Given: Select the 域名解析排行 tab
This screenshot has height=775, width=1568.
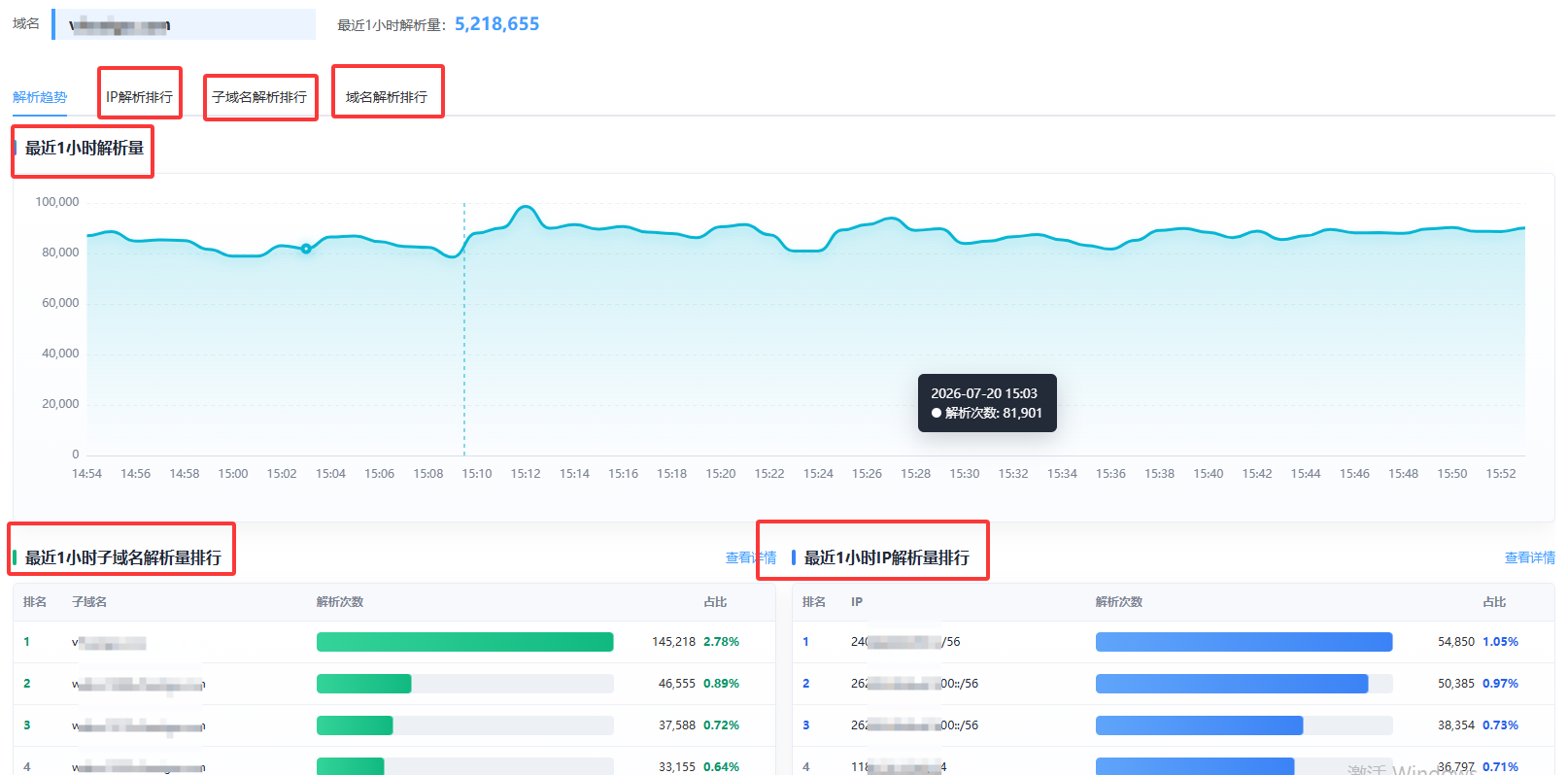Looking at the screenshot, I should click(x=387, y=97).
